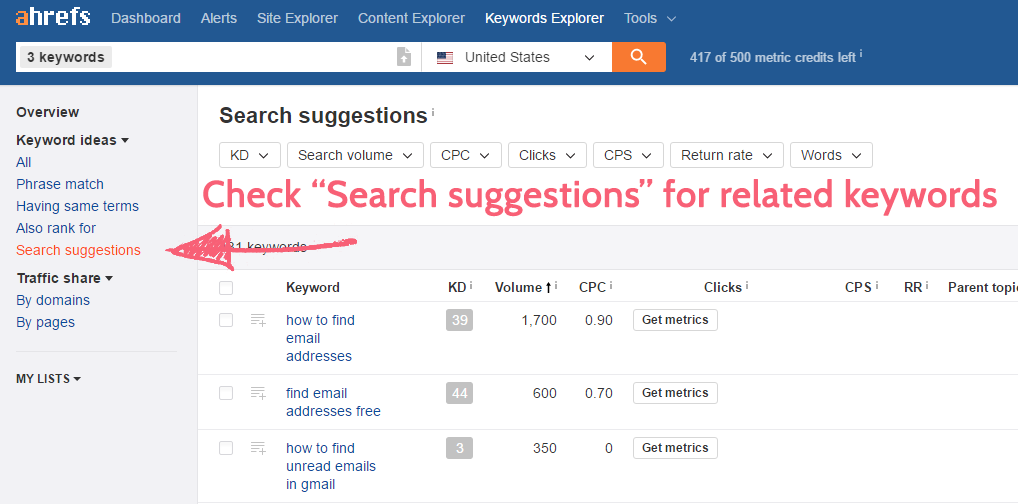
Task: Sort table by Keyword column header
Action: 313,288
